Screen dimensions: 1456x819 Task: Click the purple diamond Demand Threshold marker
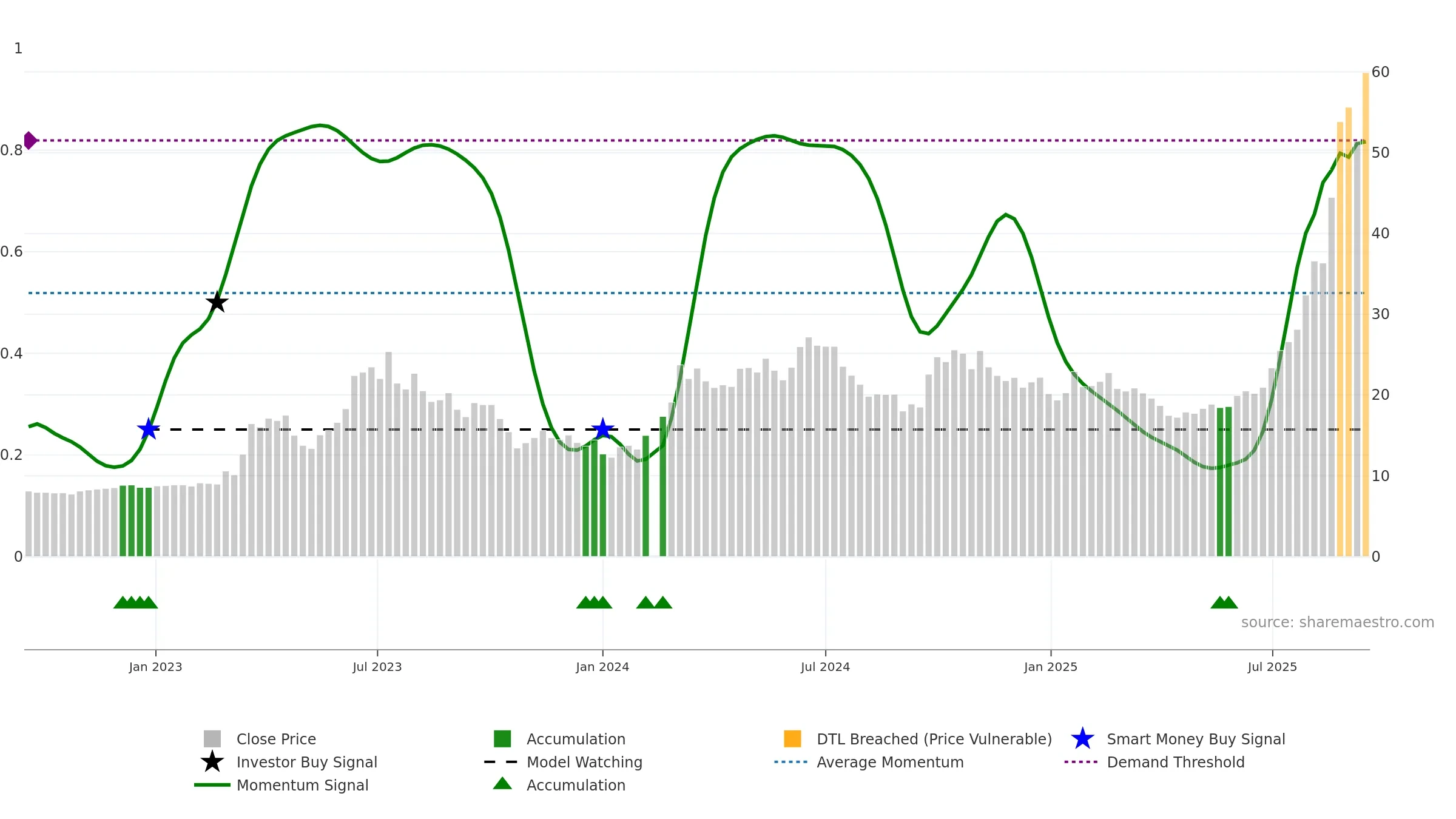coord(30,140)
